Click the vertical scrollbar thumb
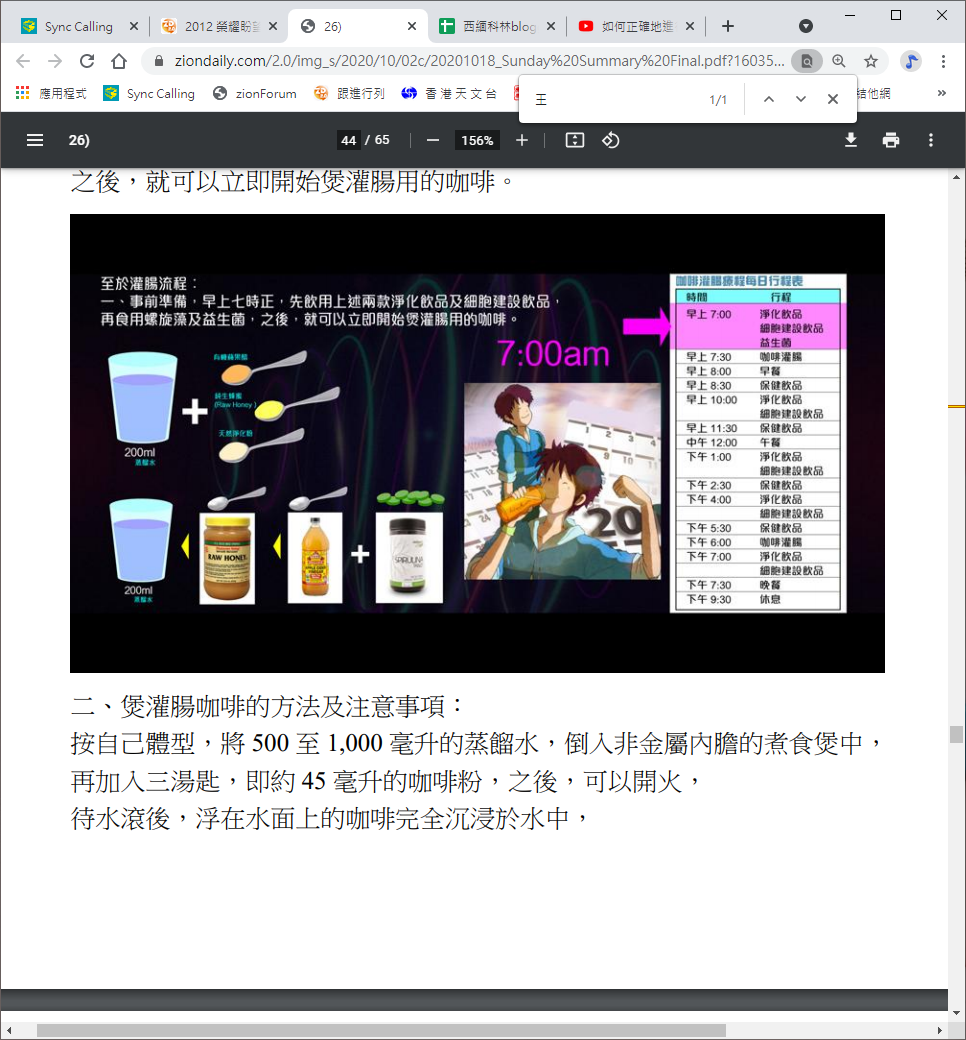Image resolution: width=966 pixels, height=1040 pixels. pyautogui.click(x=956, y=734)
